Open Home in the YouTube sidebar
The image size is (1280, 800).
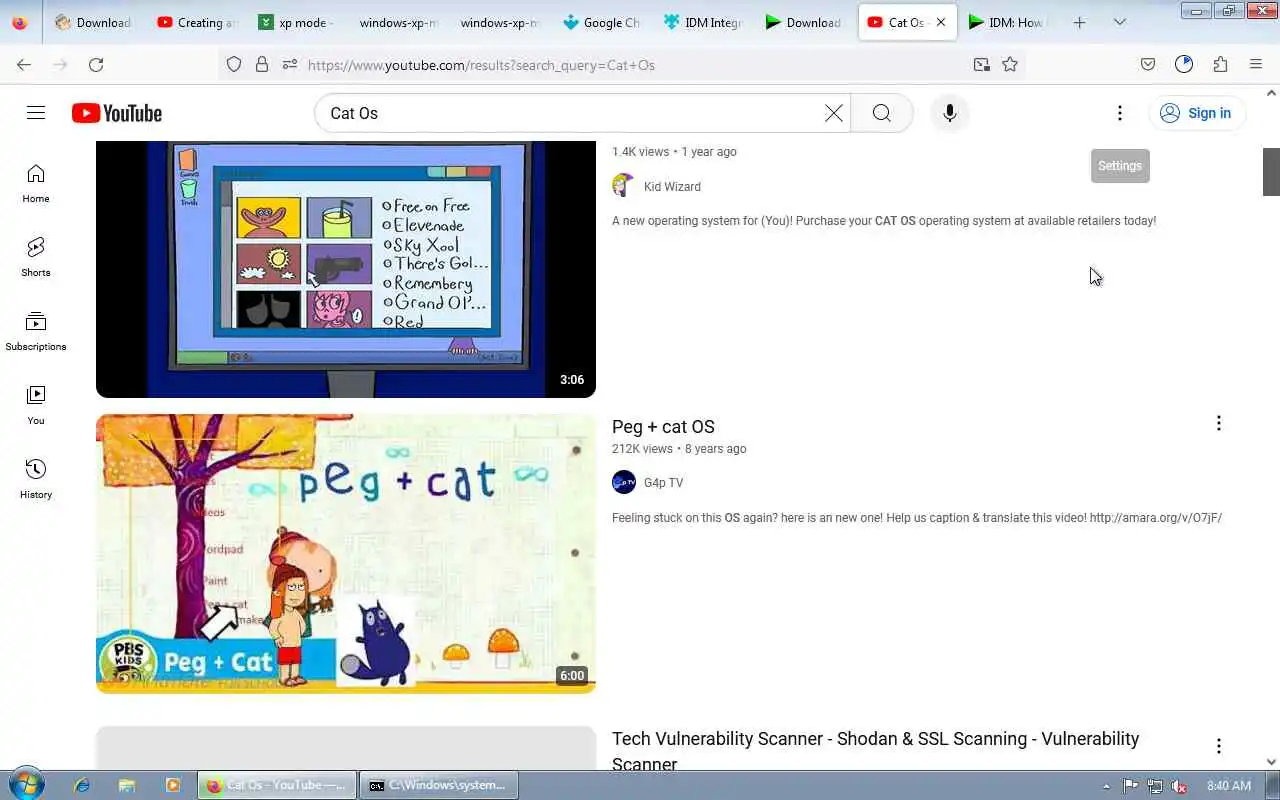(x=36, y=184)
